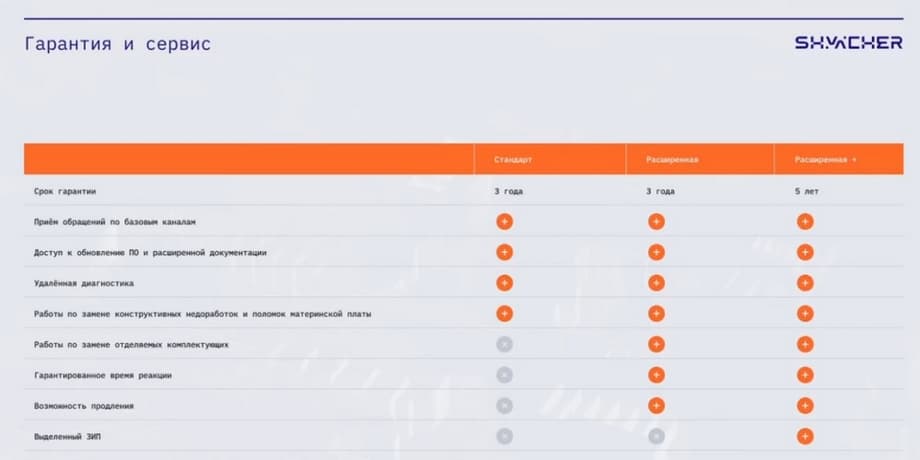The width and height of the screenshot is (920, 460).
Task: Click the Гарантия и сервис heading
Action: [x=118, y=45]
